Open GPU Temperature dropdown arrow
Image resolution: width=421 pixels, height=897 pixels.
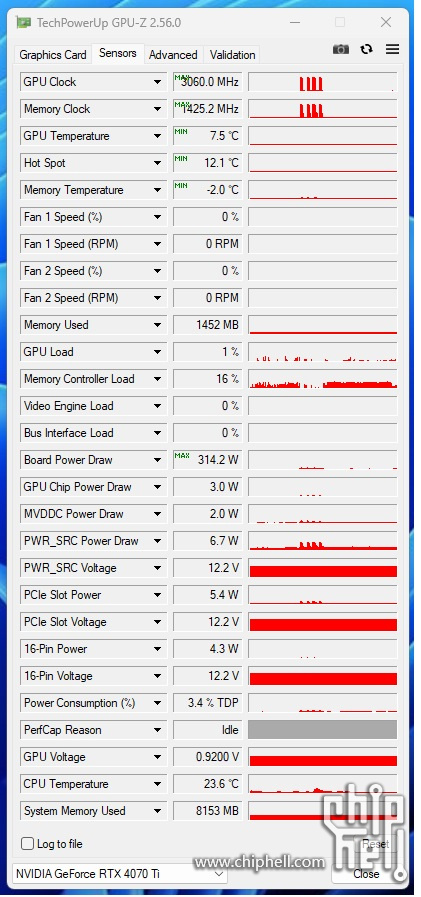coord(157,136)
